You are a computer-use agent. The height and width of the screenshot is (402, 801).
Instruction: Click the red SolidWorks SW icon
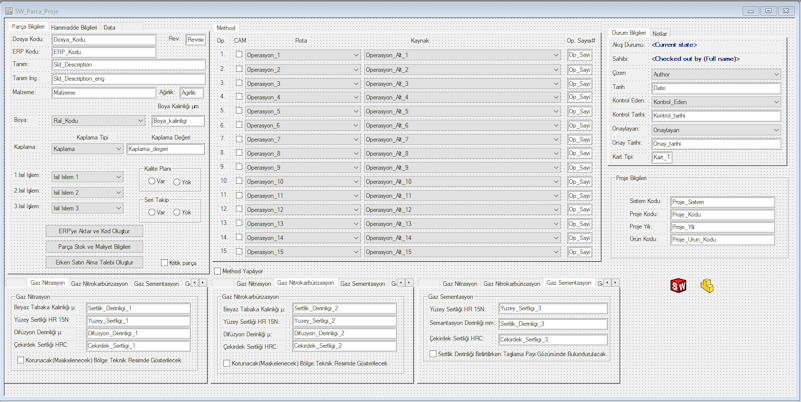click(x=678, y=286)
